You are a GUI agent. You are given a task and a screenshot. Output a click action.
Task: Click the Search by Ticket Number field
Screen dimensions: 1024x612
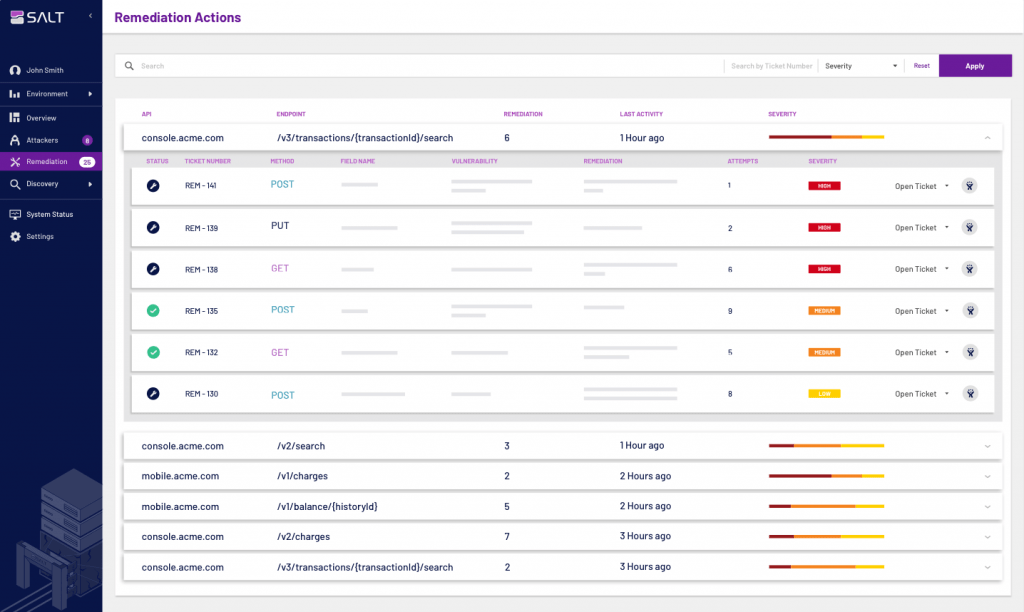(771, 66)
